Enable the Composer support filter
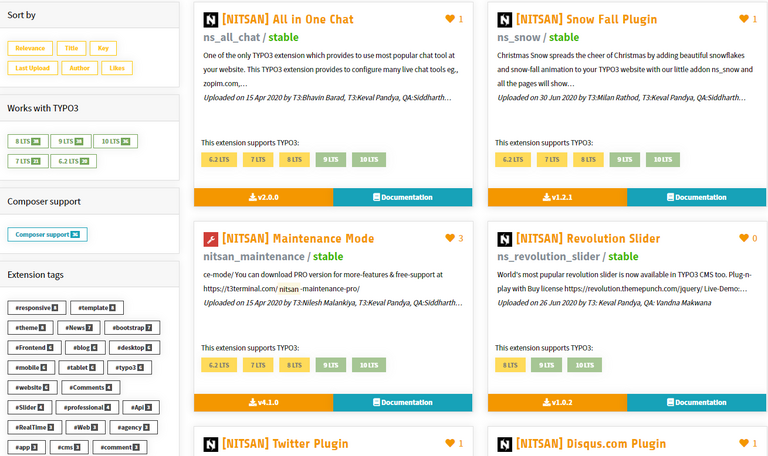Viewport: 768px width, 456px height. [48, 234]
